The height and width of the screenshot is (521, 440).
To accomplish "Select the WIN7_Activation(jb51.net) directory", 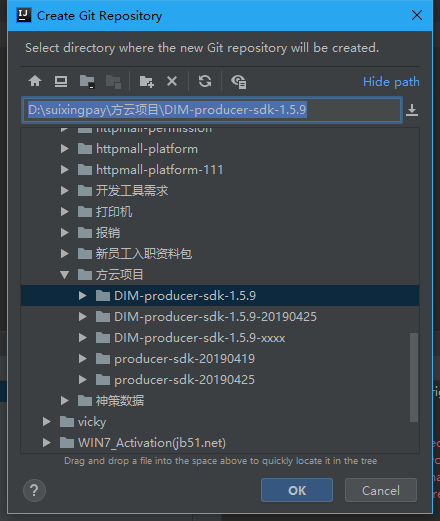I will coord(220,443).
